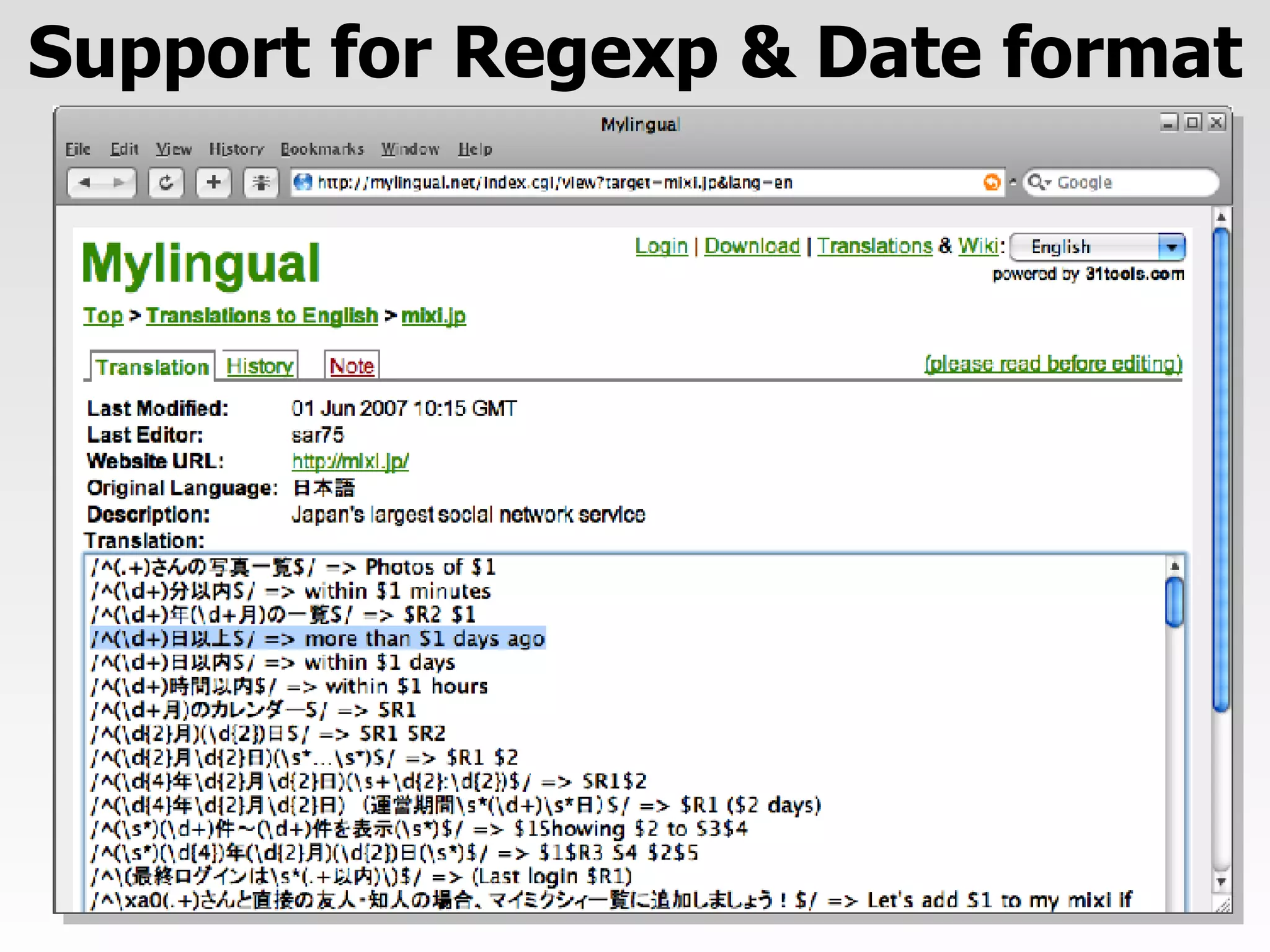Click the '(Last login $R1)' line
The width and height of the screenshot is (1270, 952).
click(x=361, y=876)
